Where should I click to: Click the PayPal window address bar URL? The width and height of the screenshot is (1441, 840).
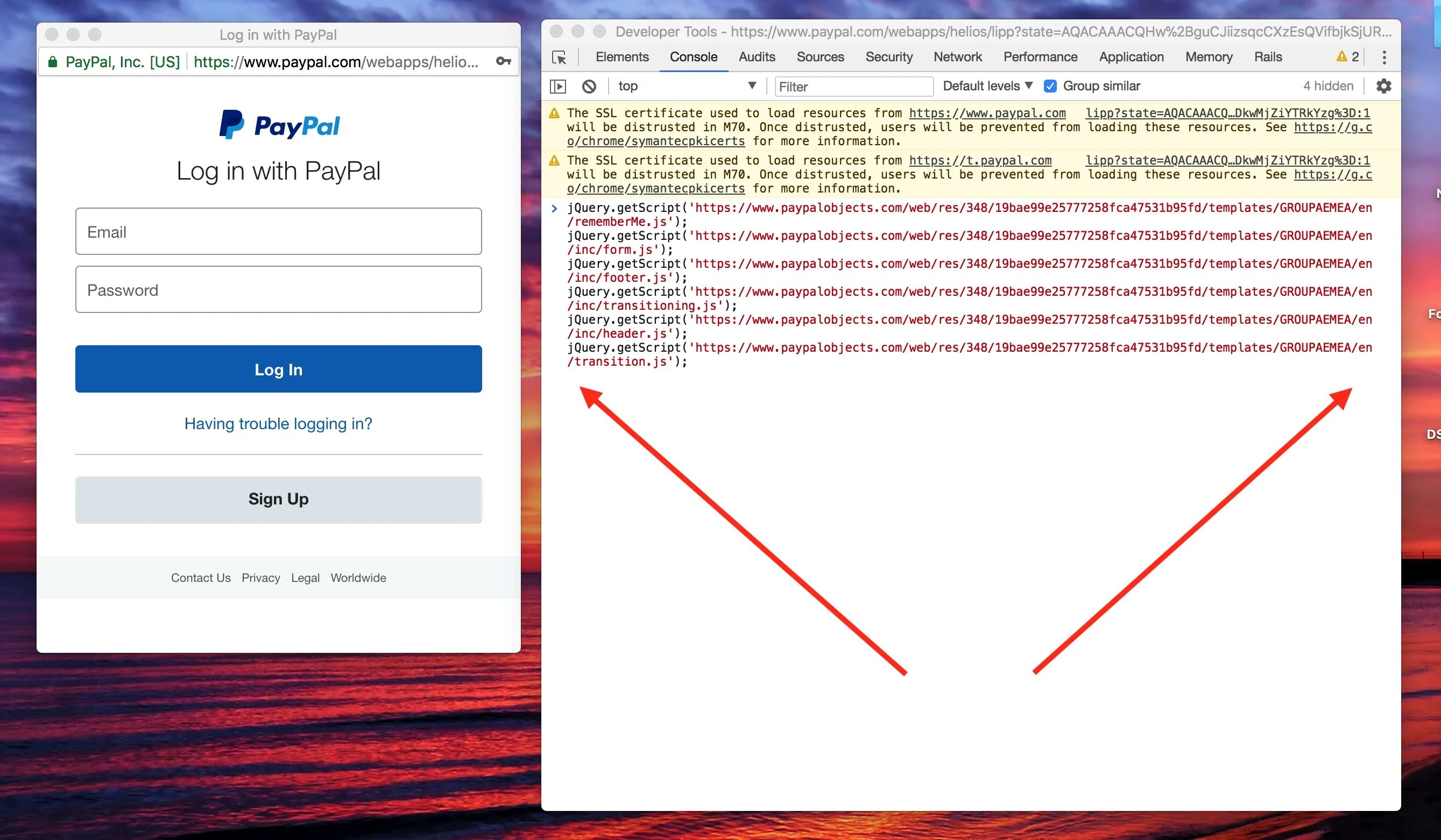click(x=336, y=62)
